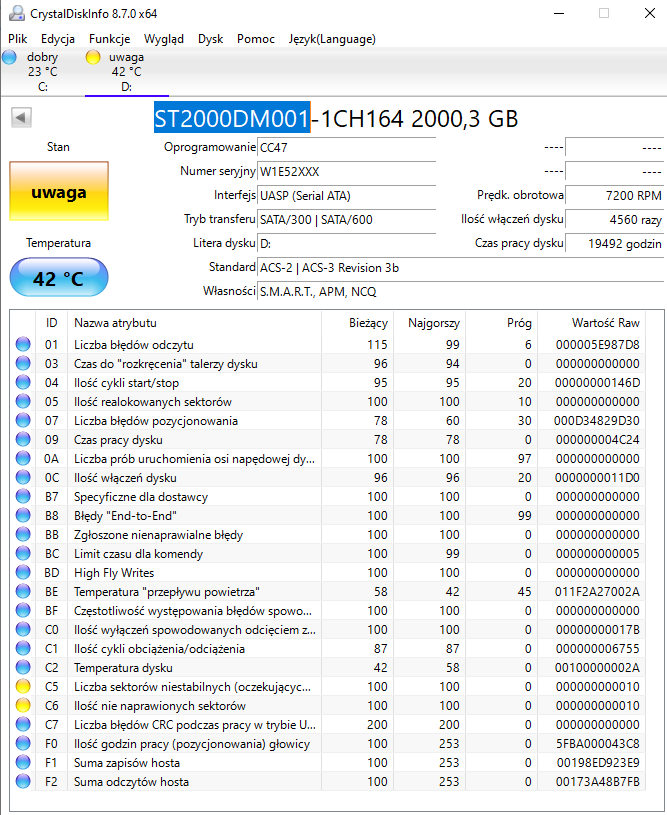
Task: Click status icon for BC Limit czasu dla komendy
Action: 23,553
